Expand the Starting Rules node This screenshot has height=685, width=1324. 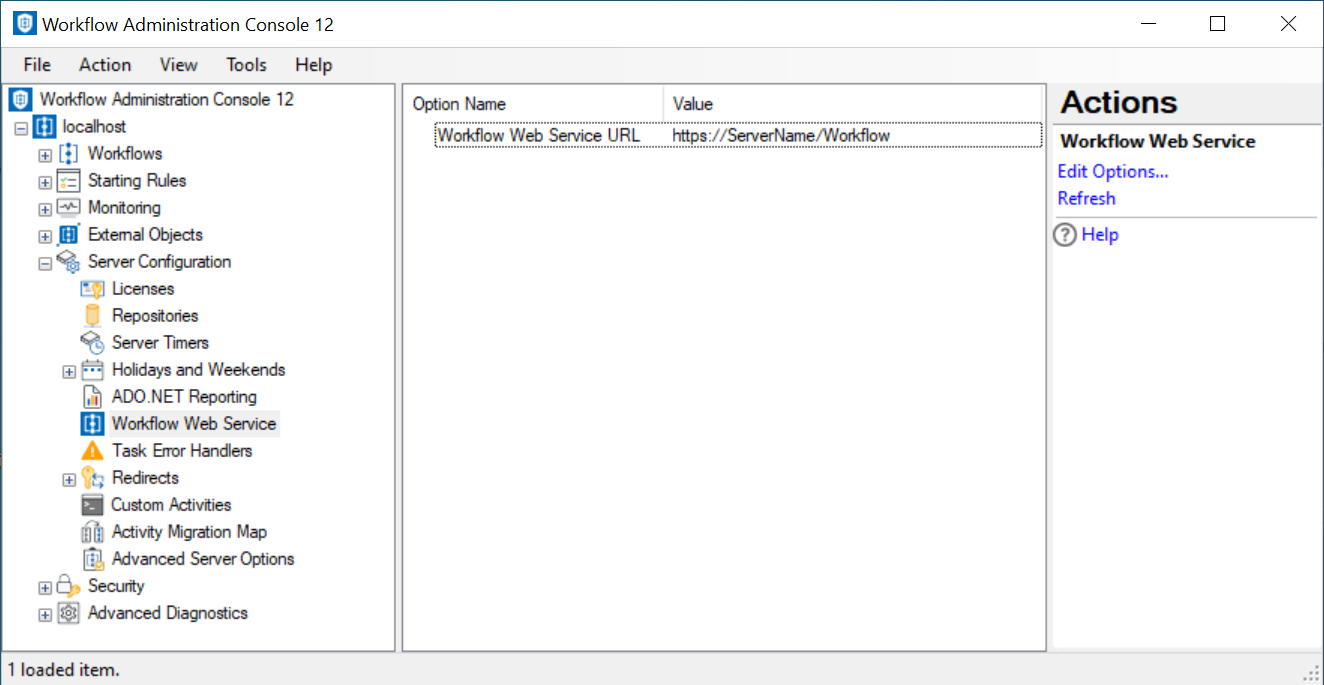[x=45, y=182]
